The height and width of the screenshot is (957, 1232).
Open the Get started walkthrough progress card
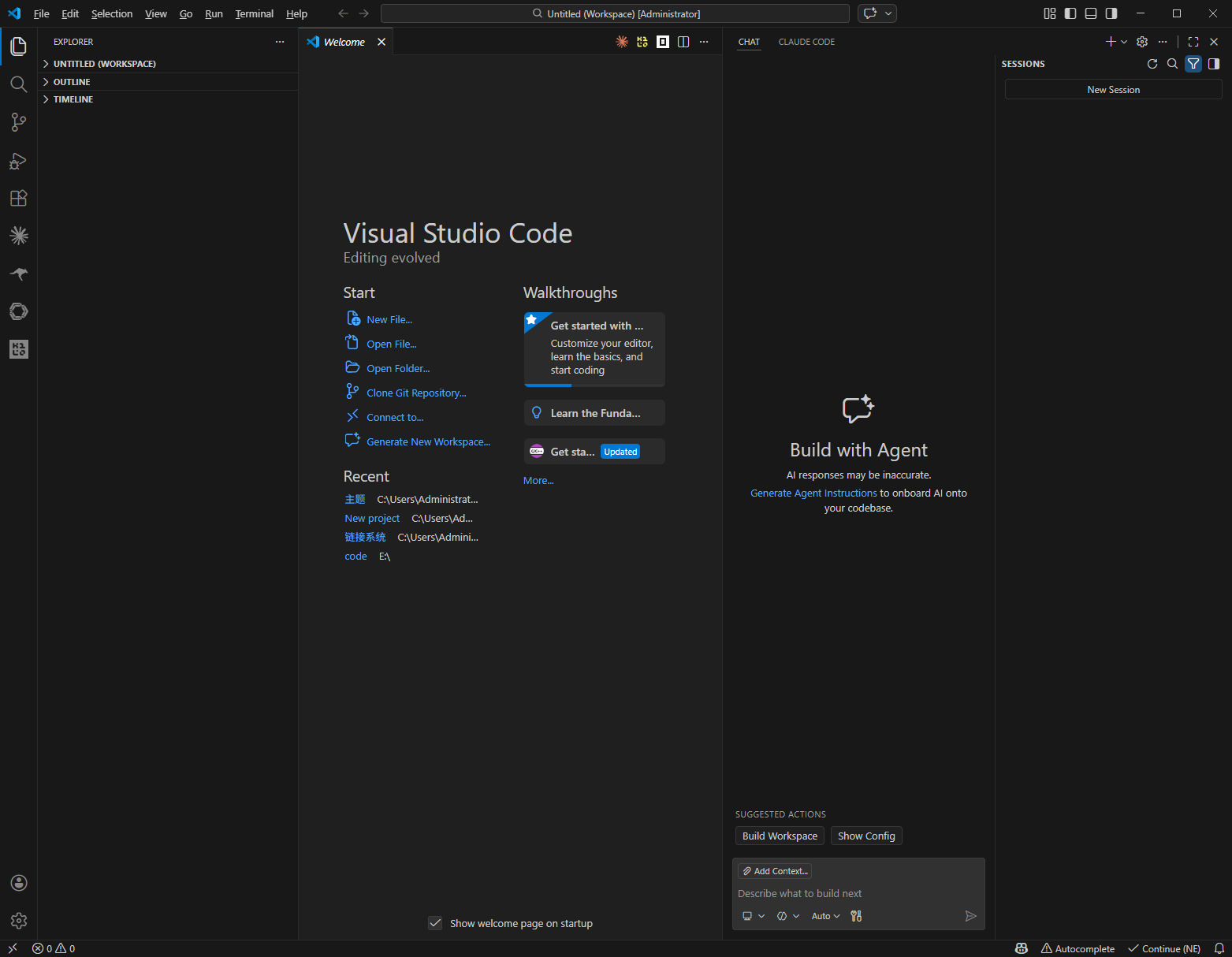pos(594,349)
